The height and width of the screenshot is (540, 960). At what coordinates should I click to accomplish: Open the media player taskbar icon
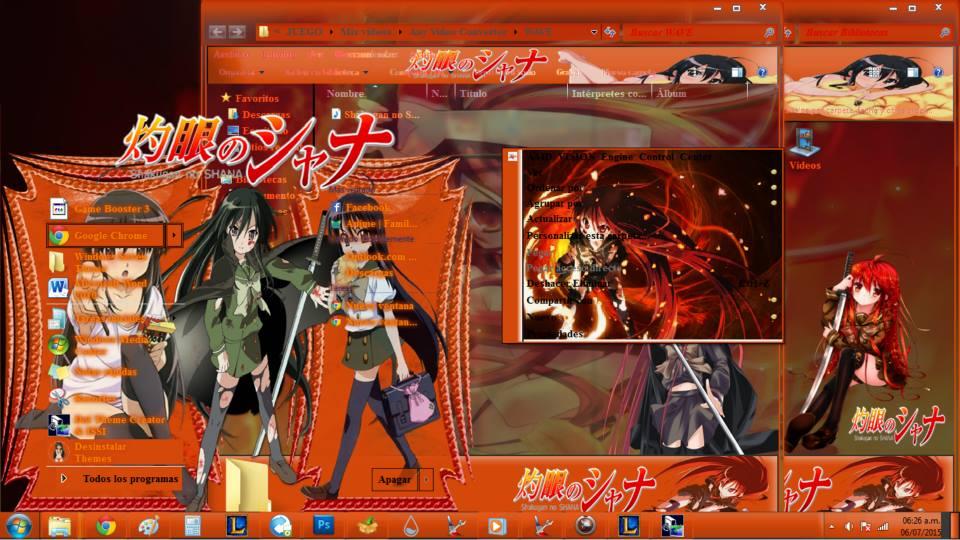[x=497, y=526]
